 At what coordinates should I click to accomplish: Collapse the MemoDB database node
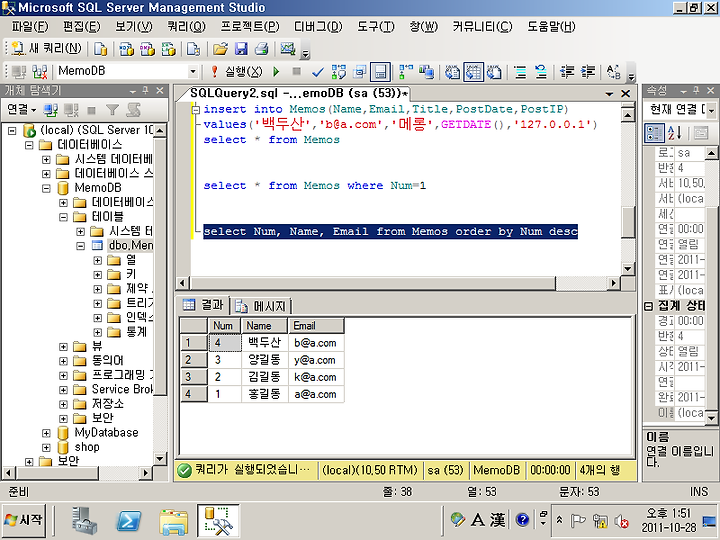tap(46, 188)
